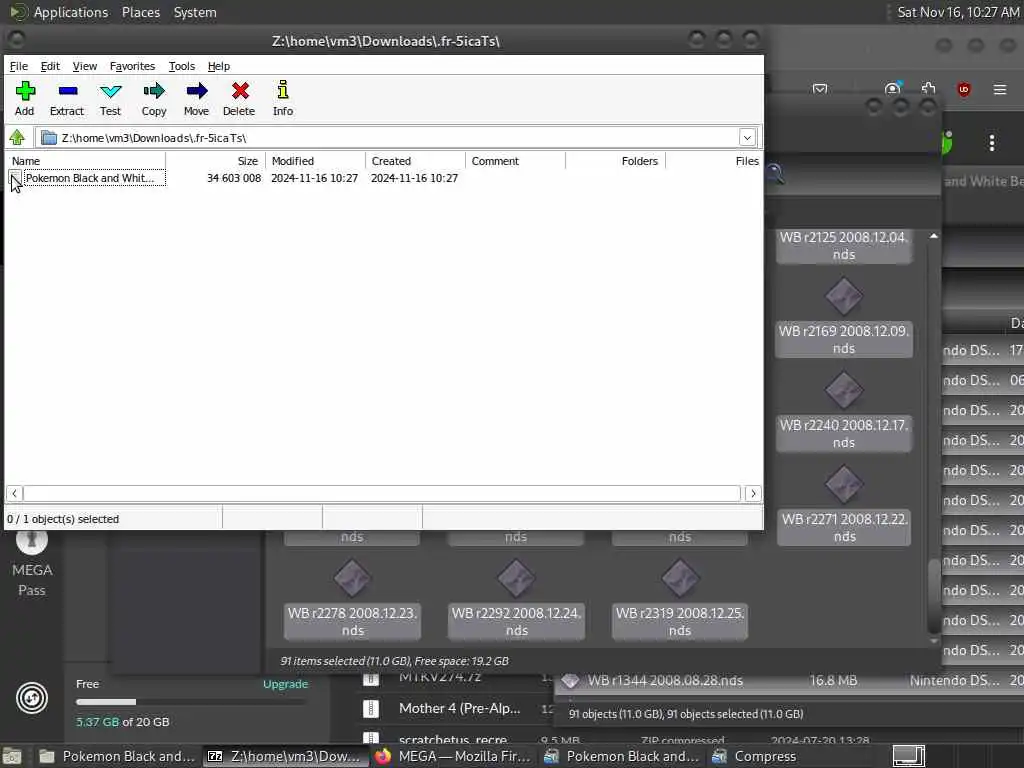
Task: Sort by the Modified column header
Action: point(315,161)
